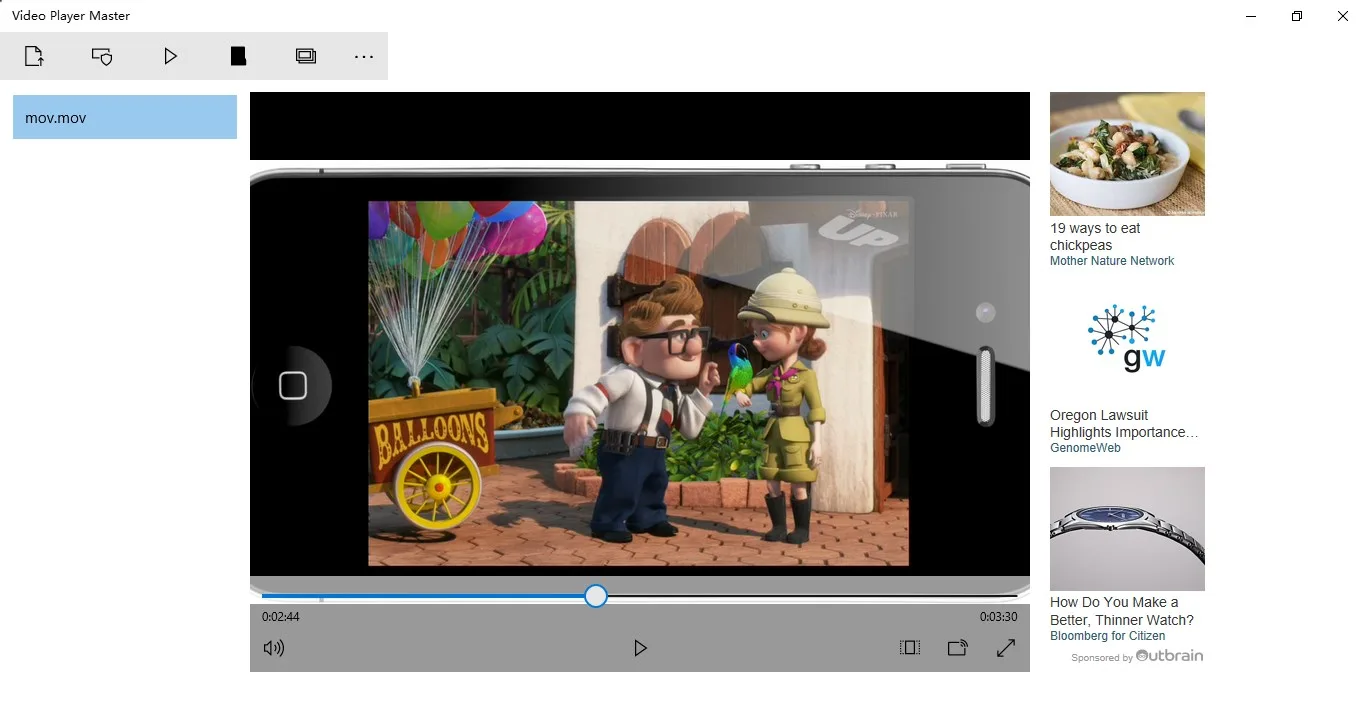Mute the volume with the speaker icon
Image resolution: width=1366 pixels, height=728 pixels.
(274, 648)
